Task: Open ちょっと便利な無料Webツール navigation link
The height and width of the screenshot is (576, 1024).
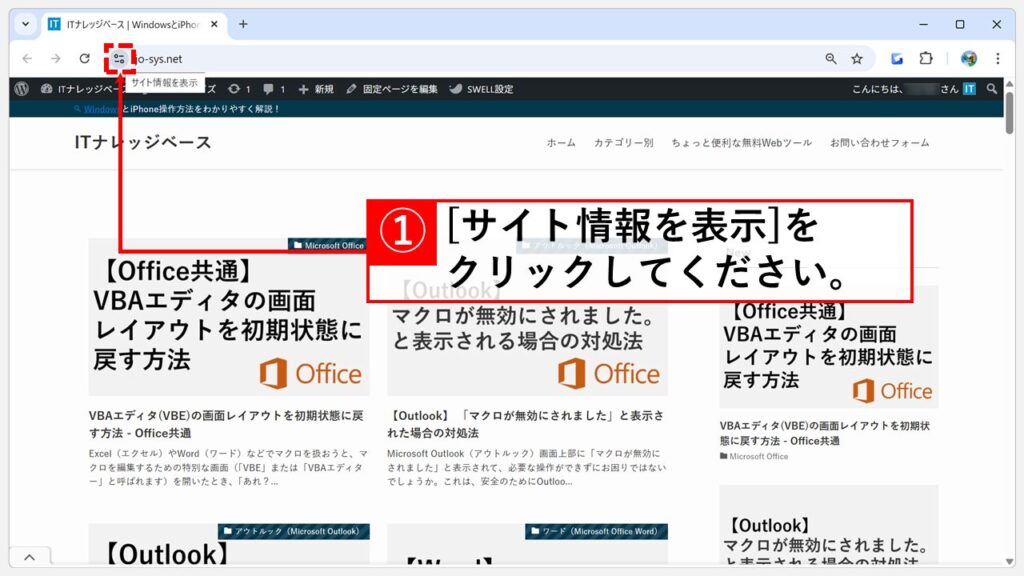Action: pyautogui.click(x=741, y=142)
